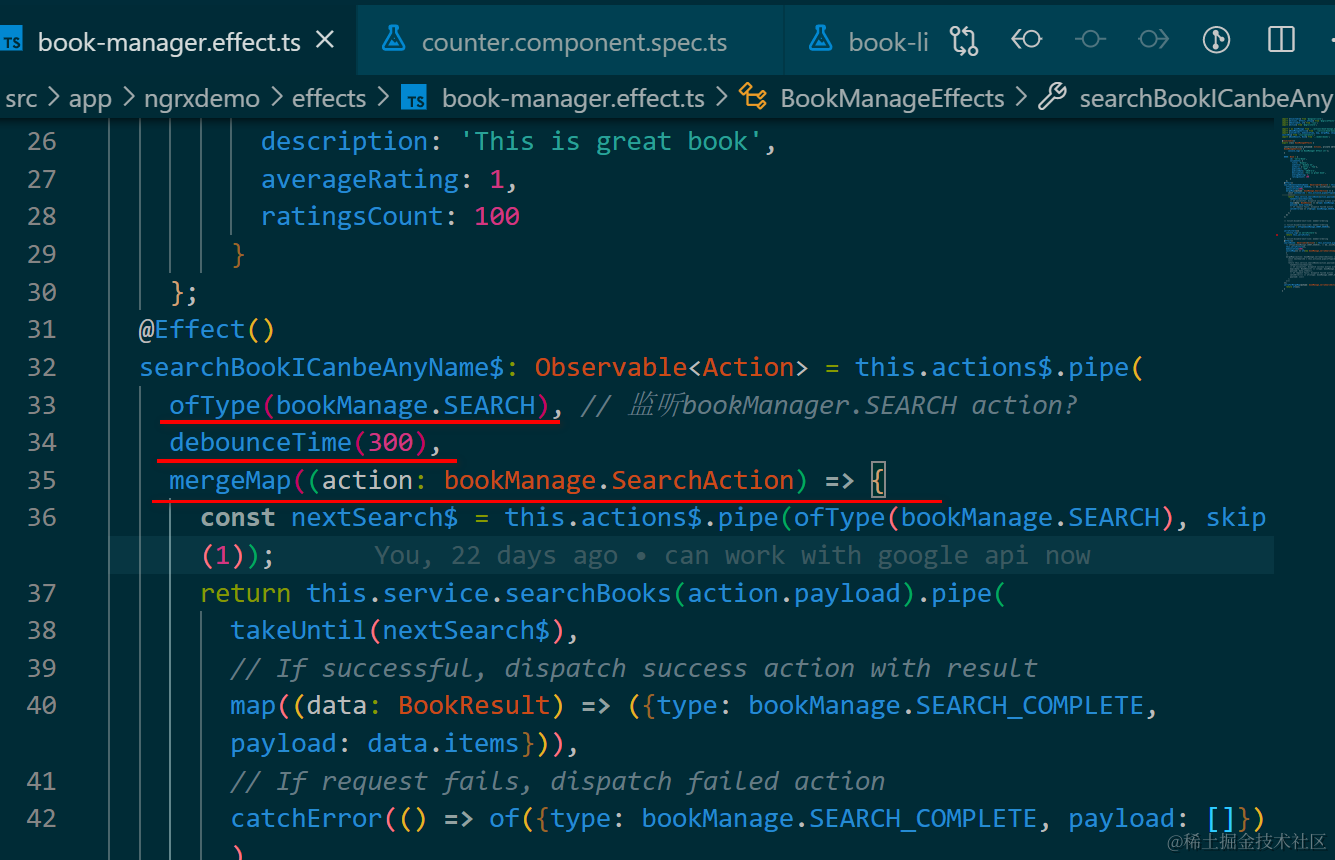The height and width of the screenshot is (860, 1335).
Task: Select the effects breadcrumb segment
Action: point(329,98)
